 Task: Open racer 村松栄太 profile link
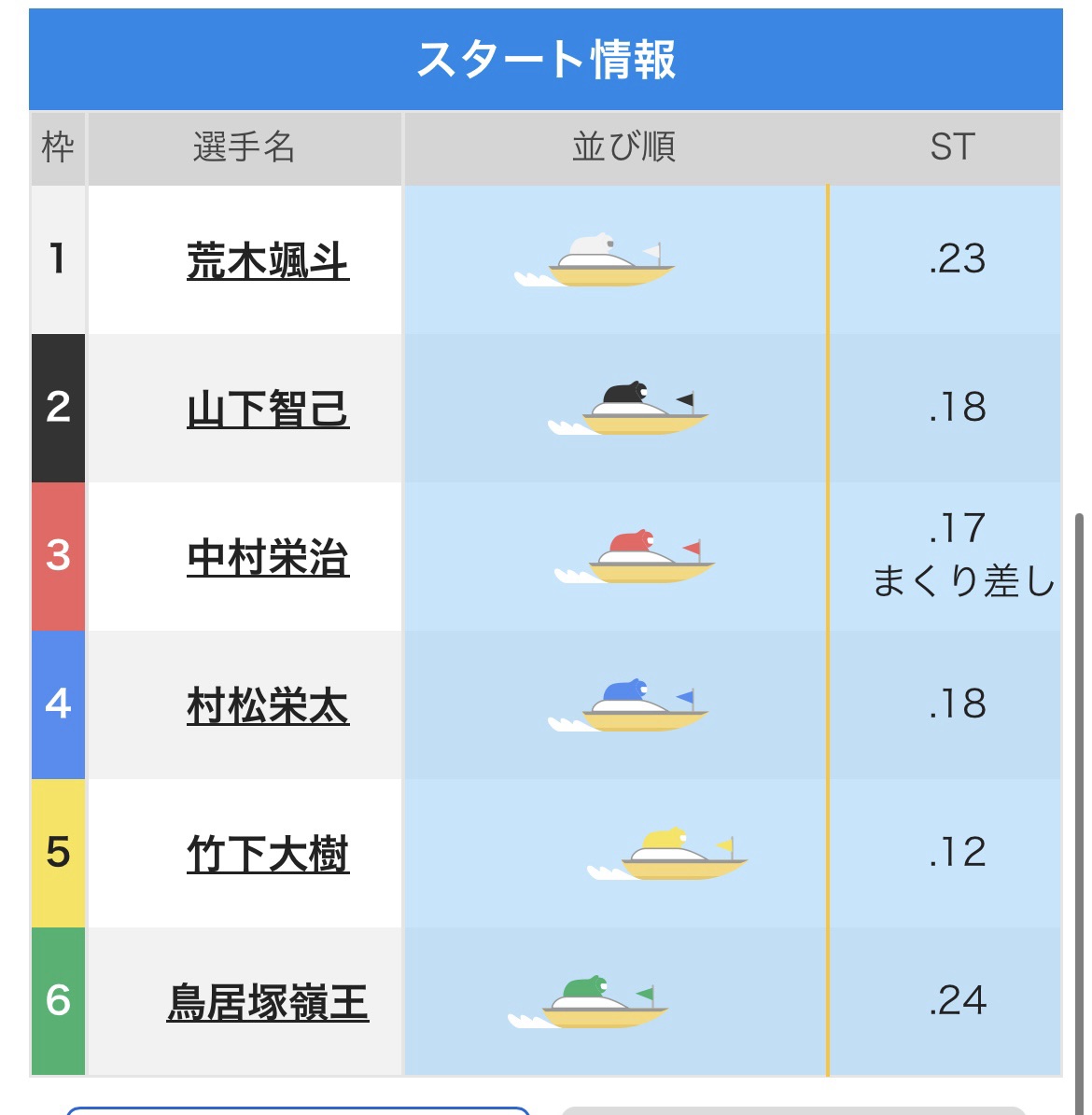268,705
